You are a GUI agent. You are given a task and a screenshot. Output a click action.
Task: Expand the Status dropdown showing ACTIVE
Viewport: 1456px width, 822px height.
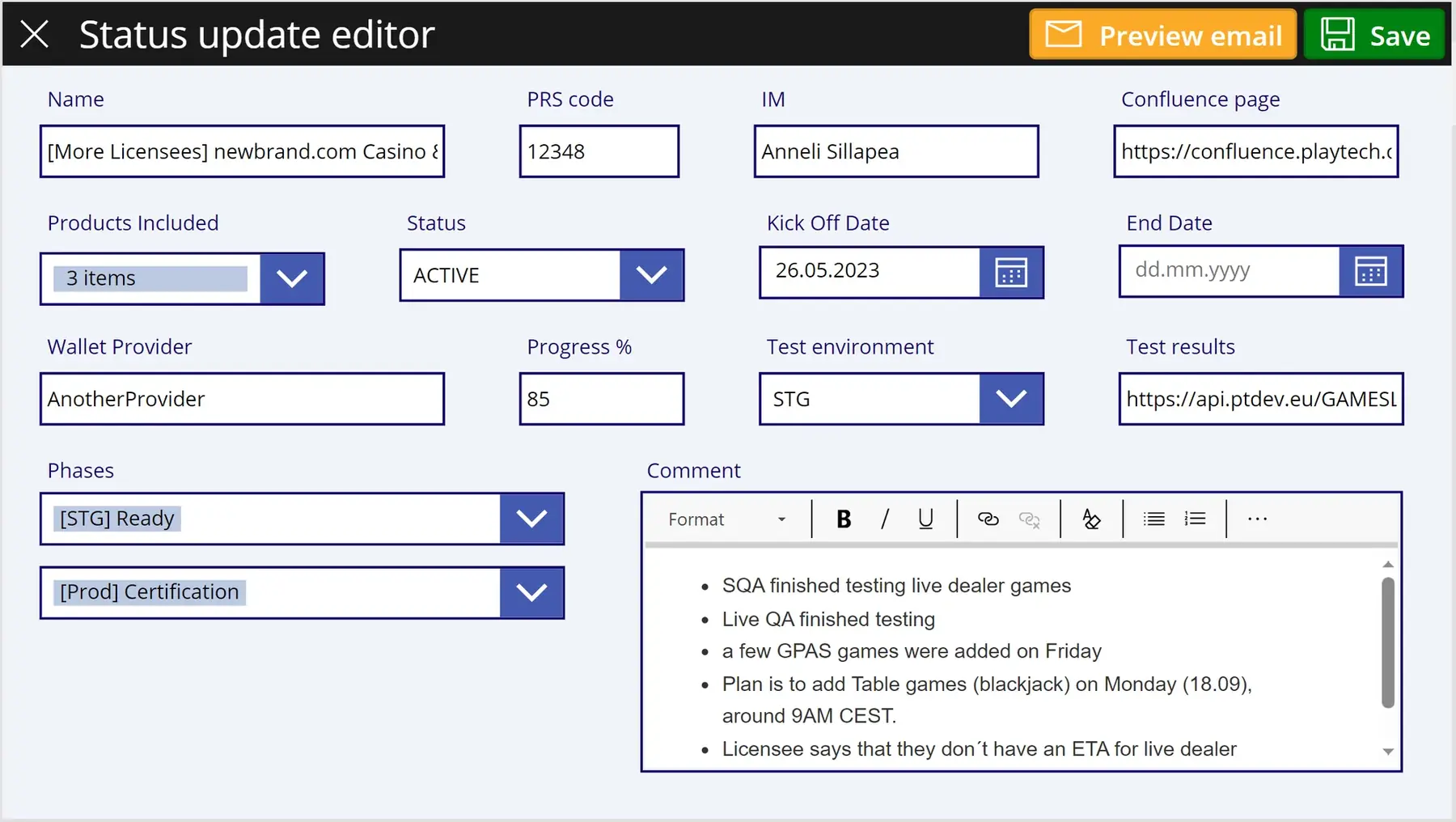651,275
